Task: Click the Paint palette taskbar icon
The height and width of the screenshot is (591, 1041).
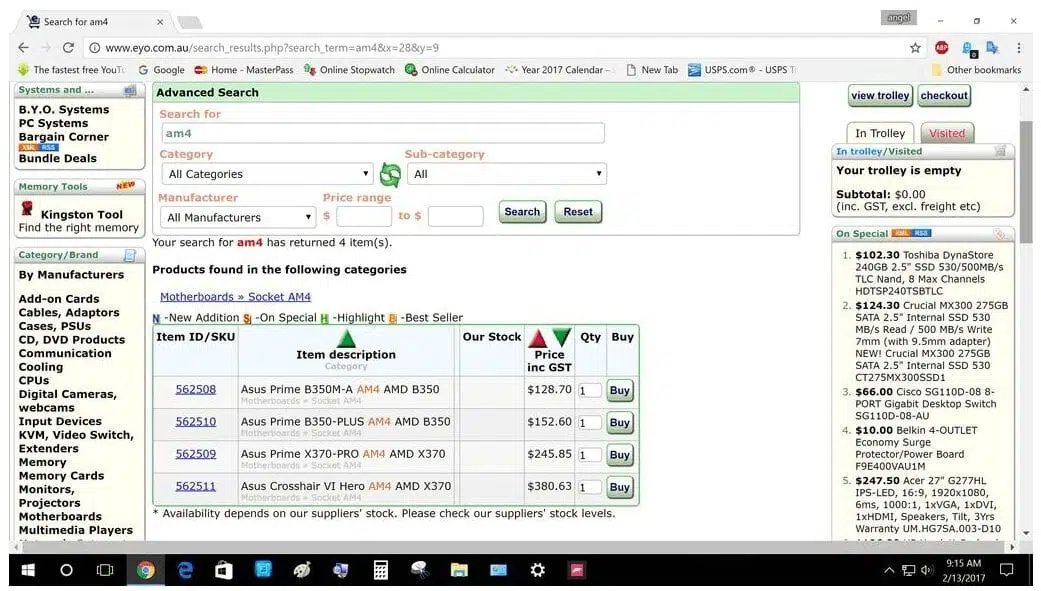Action: tap(302, 570)
